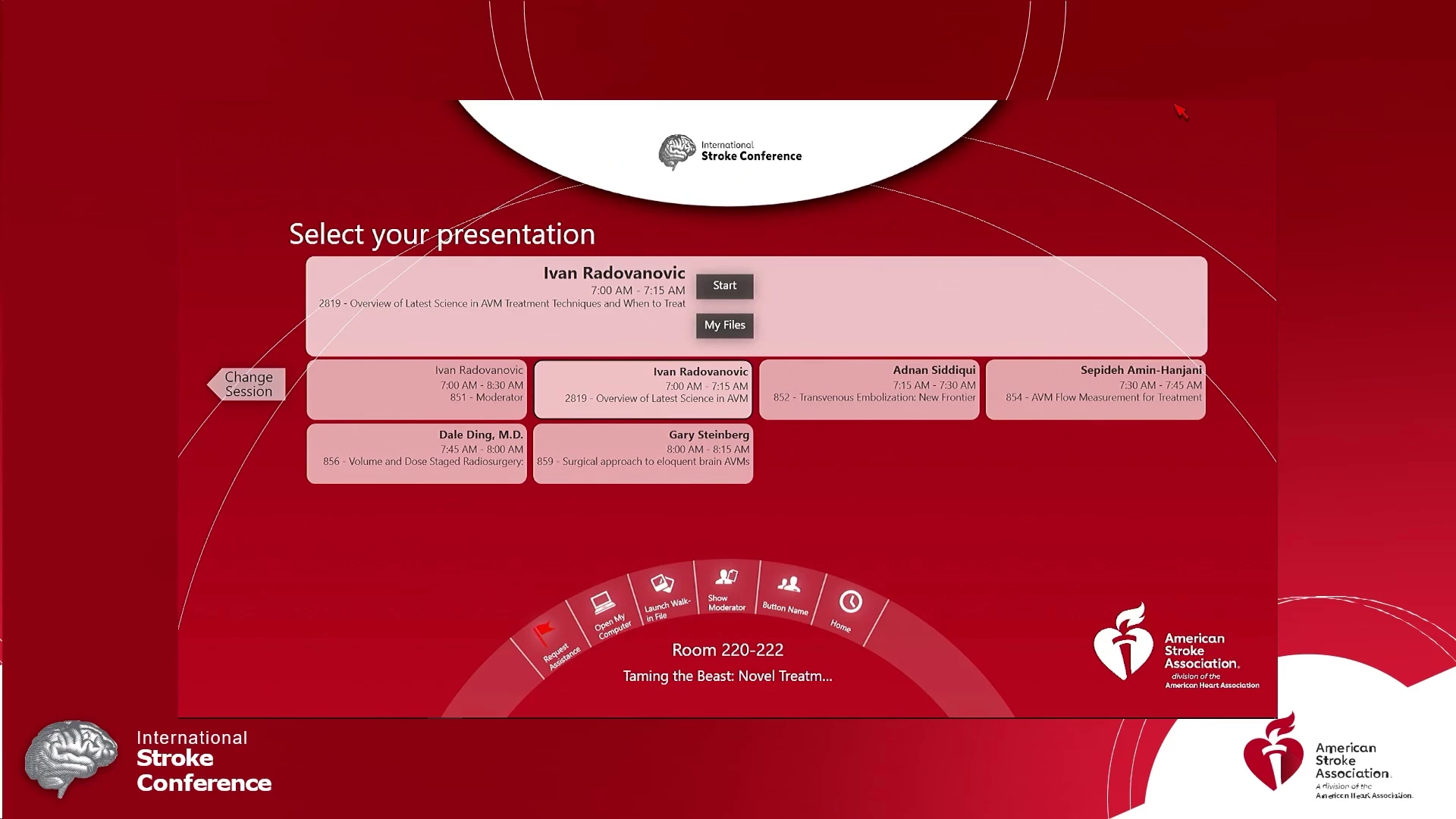Click the Show Moderator icon
This screenshot has width=1456, height=819.
[x=726, y=577]
